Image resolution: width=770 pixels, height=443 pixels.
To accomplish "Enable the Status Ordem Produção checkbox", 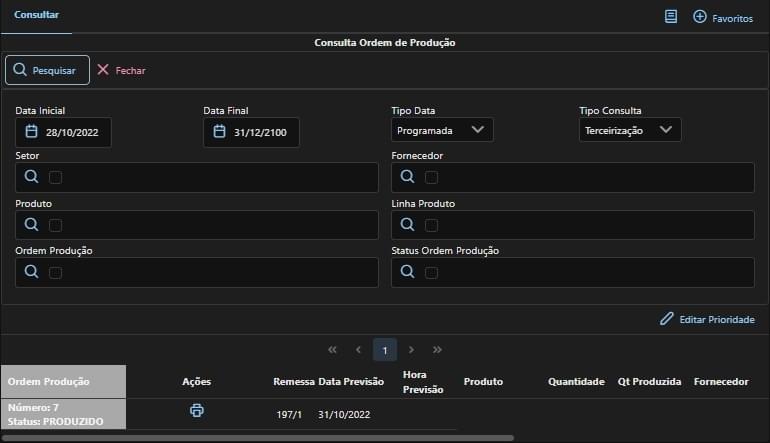I will (x=431, y=273).
